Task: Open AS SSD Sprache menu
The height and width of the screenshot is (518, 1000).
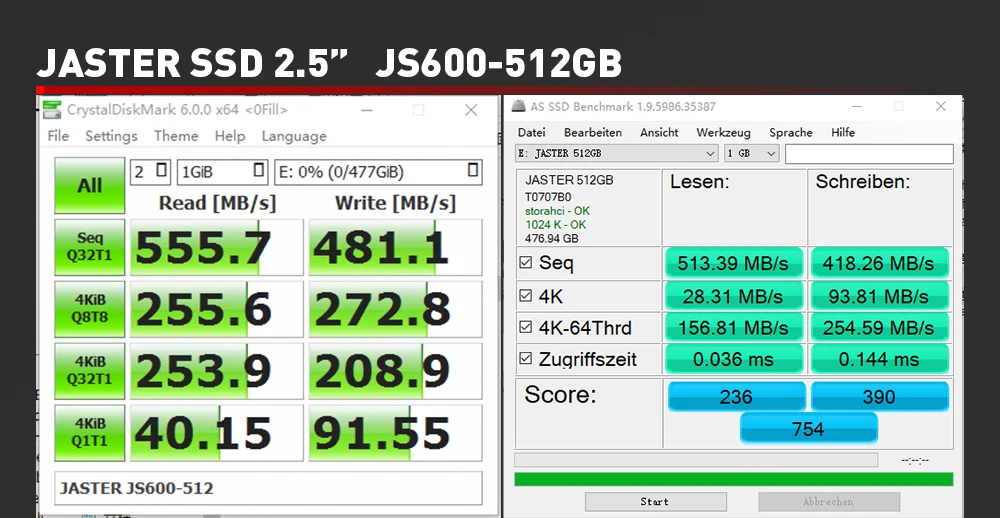Action: pos(790,133)
